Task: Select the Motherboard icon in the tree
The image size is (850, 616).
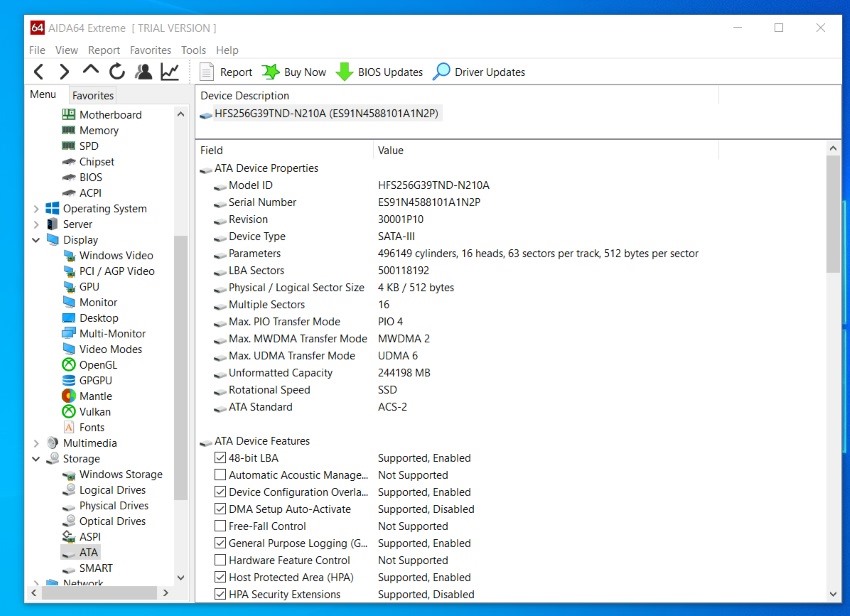Action: pyautogui.click(x=68, y=114)
